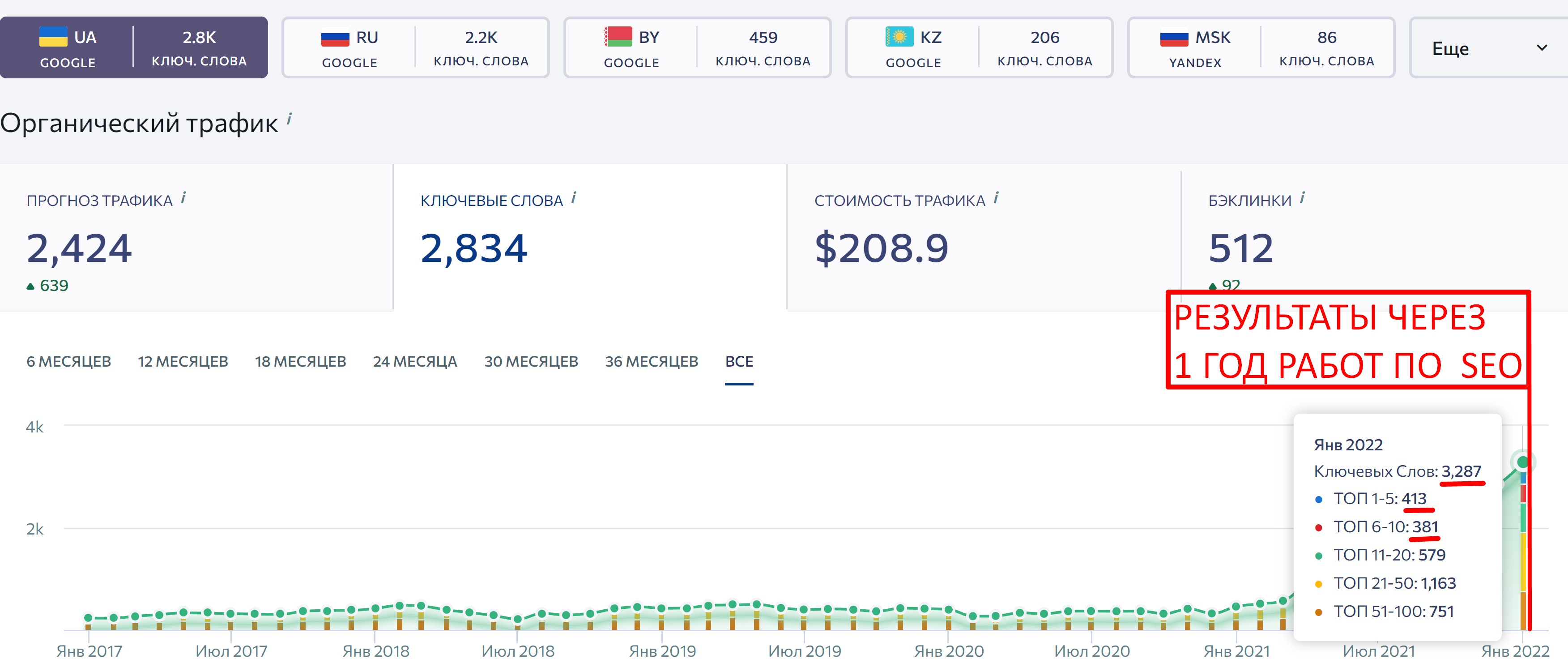Click the Янв 2022 highlighted chart point
1568x663 pixels.
pos(1522,462)
